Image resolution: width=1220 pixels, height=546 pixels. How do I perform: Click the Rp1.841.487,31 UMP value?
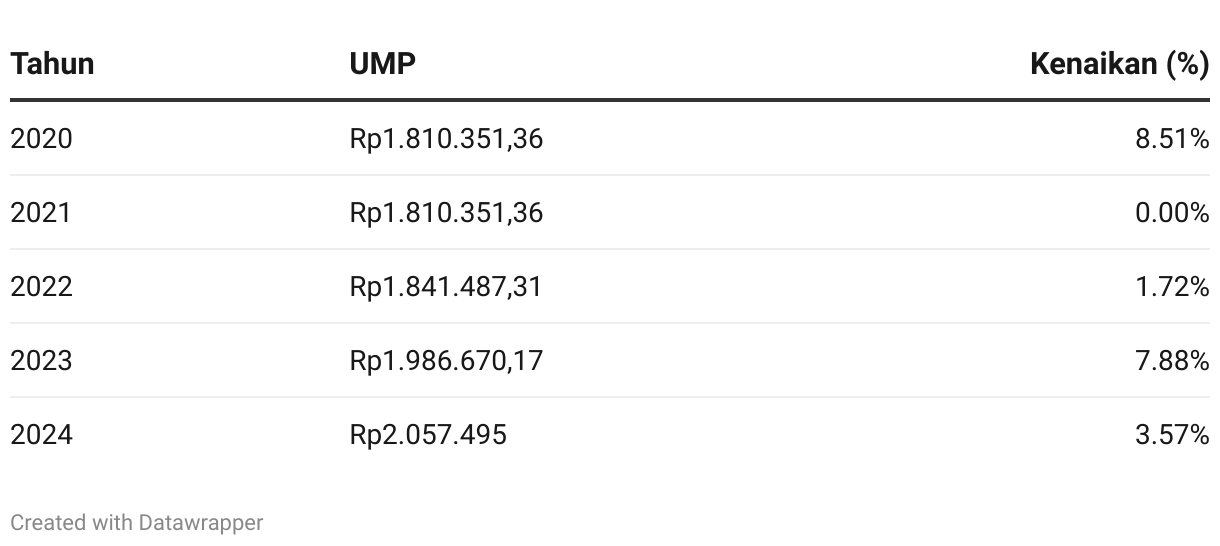445,286
